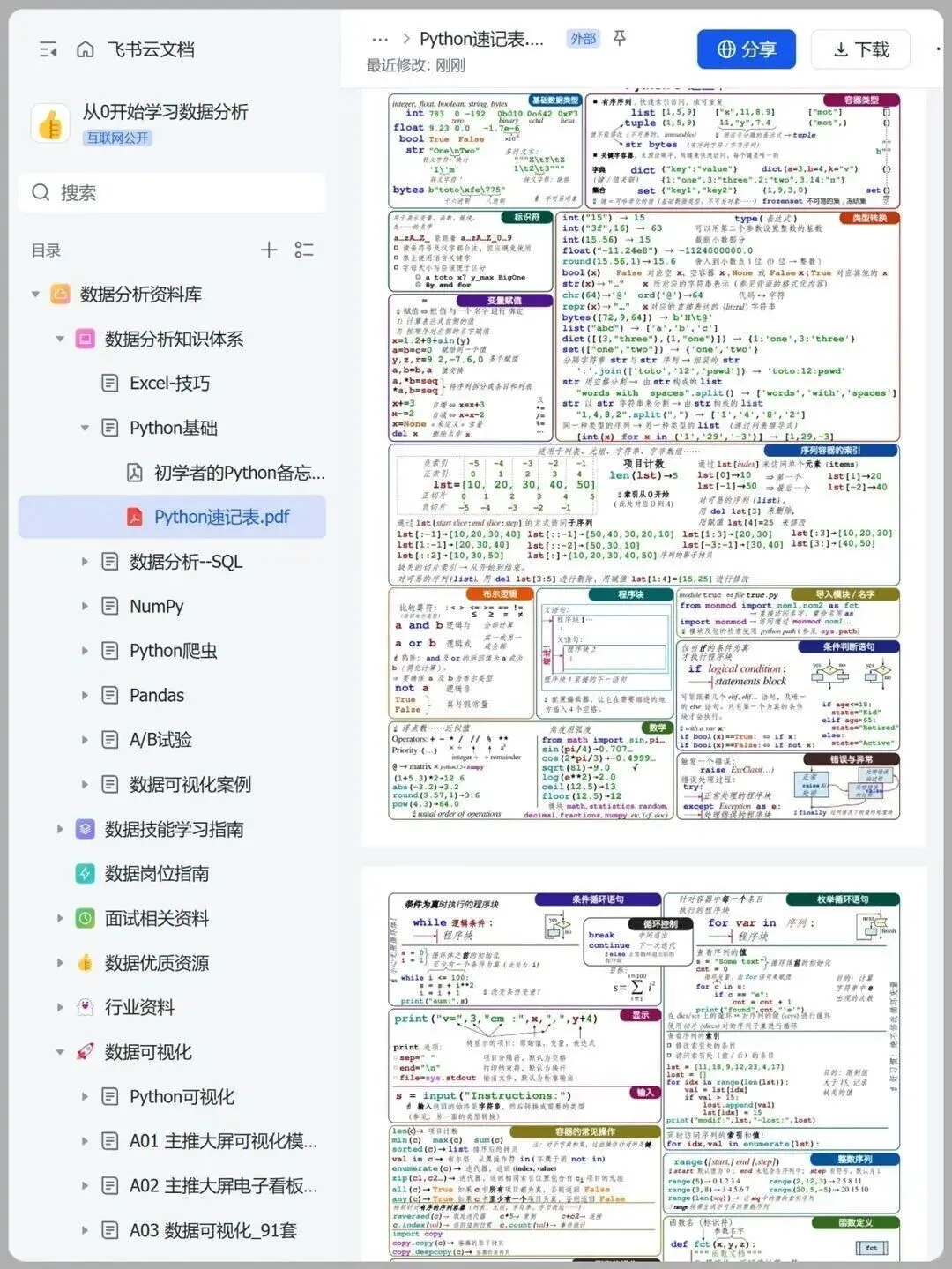The height and width of the screenshot is (1269, 952).
Task: Collapse the Python基础 node
Action: 85,428
